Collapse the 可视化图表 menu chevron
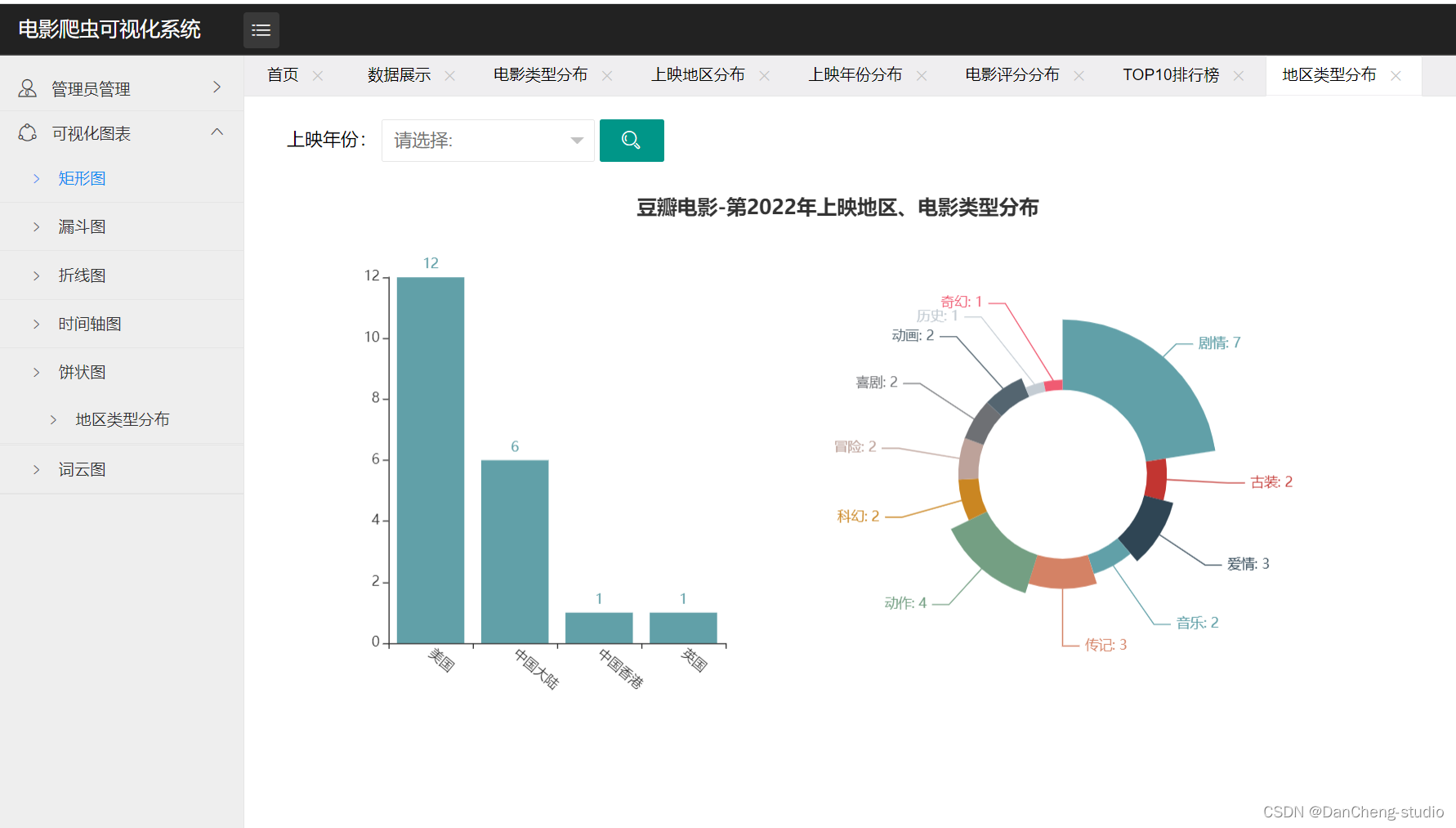The width and height of the screenshot is (1456, 828). pyautogui.click(x=217, y=132)
